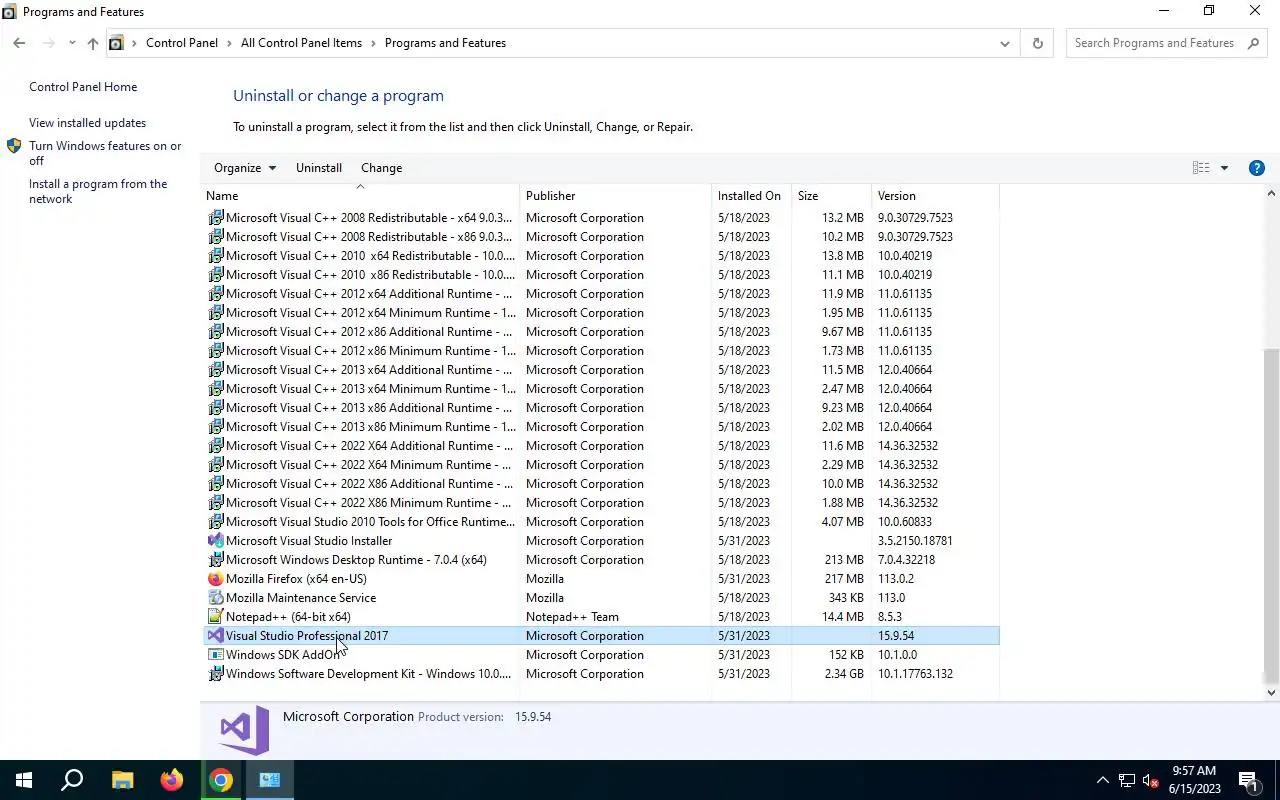Expand the address bar history dropdown
Viewport: 1280px width, 800px height.
pos(1004,43)
